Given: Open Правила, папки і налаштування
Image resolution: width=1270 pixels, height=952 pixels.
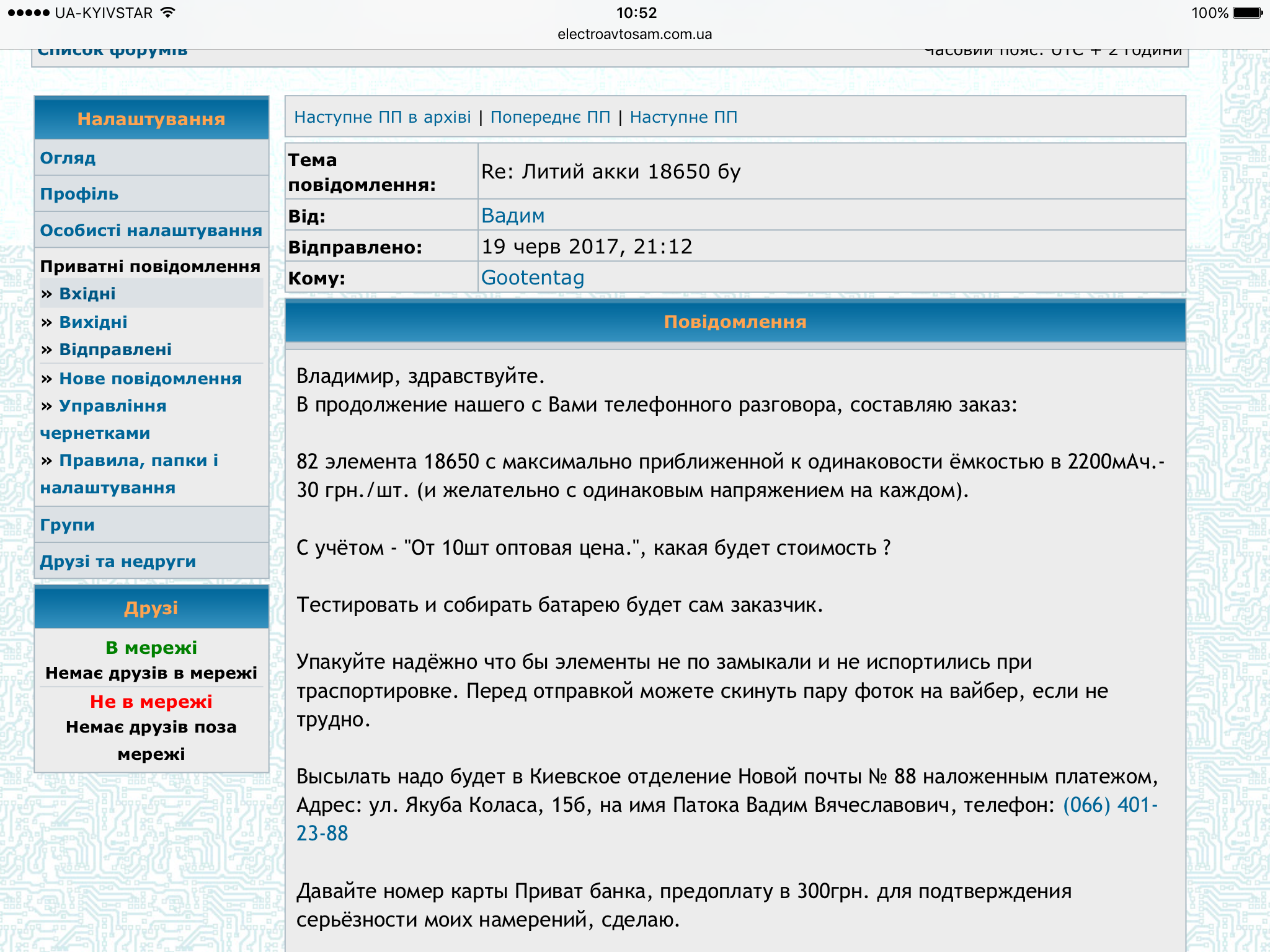Looking at the screenshot, I should pyautogui.click(x=138, y=461).
